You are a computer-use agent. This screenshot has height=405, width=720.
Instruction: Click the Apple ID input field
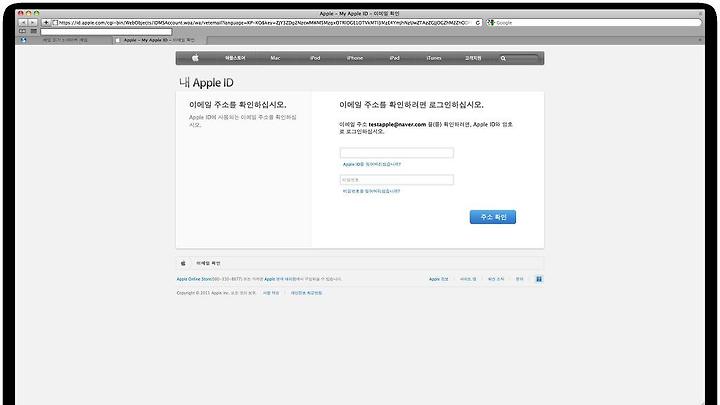click(397, 152)
